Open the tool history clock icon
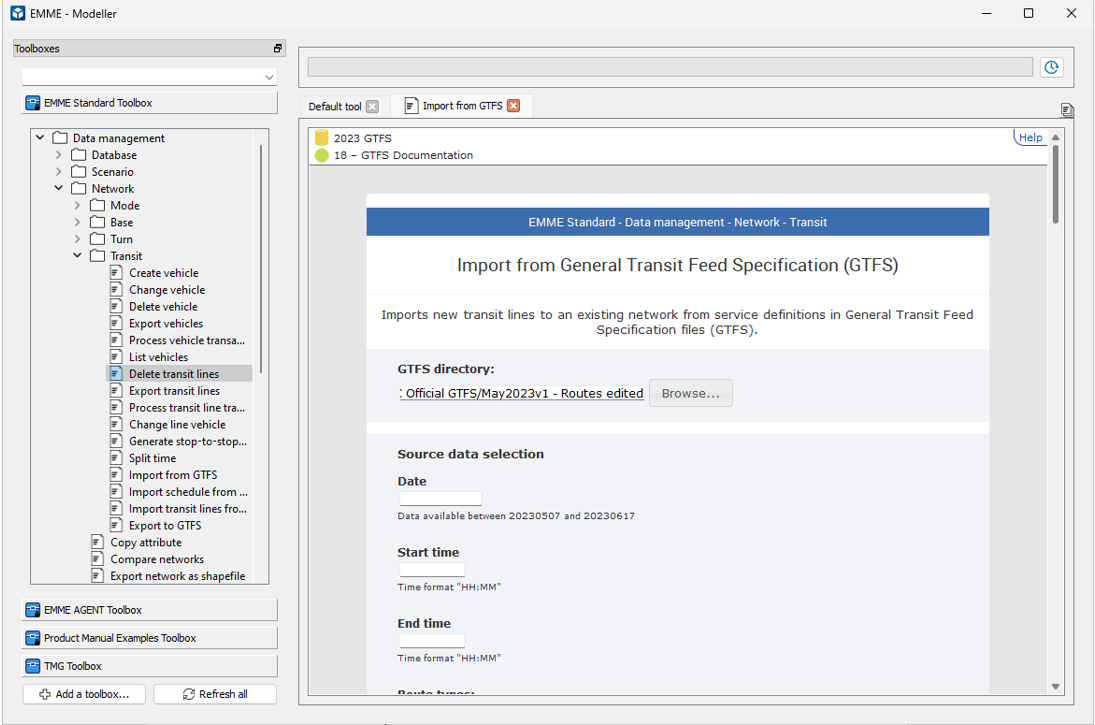Viewport: 1095px width, 725px height. point(1051,67)
